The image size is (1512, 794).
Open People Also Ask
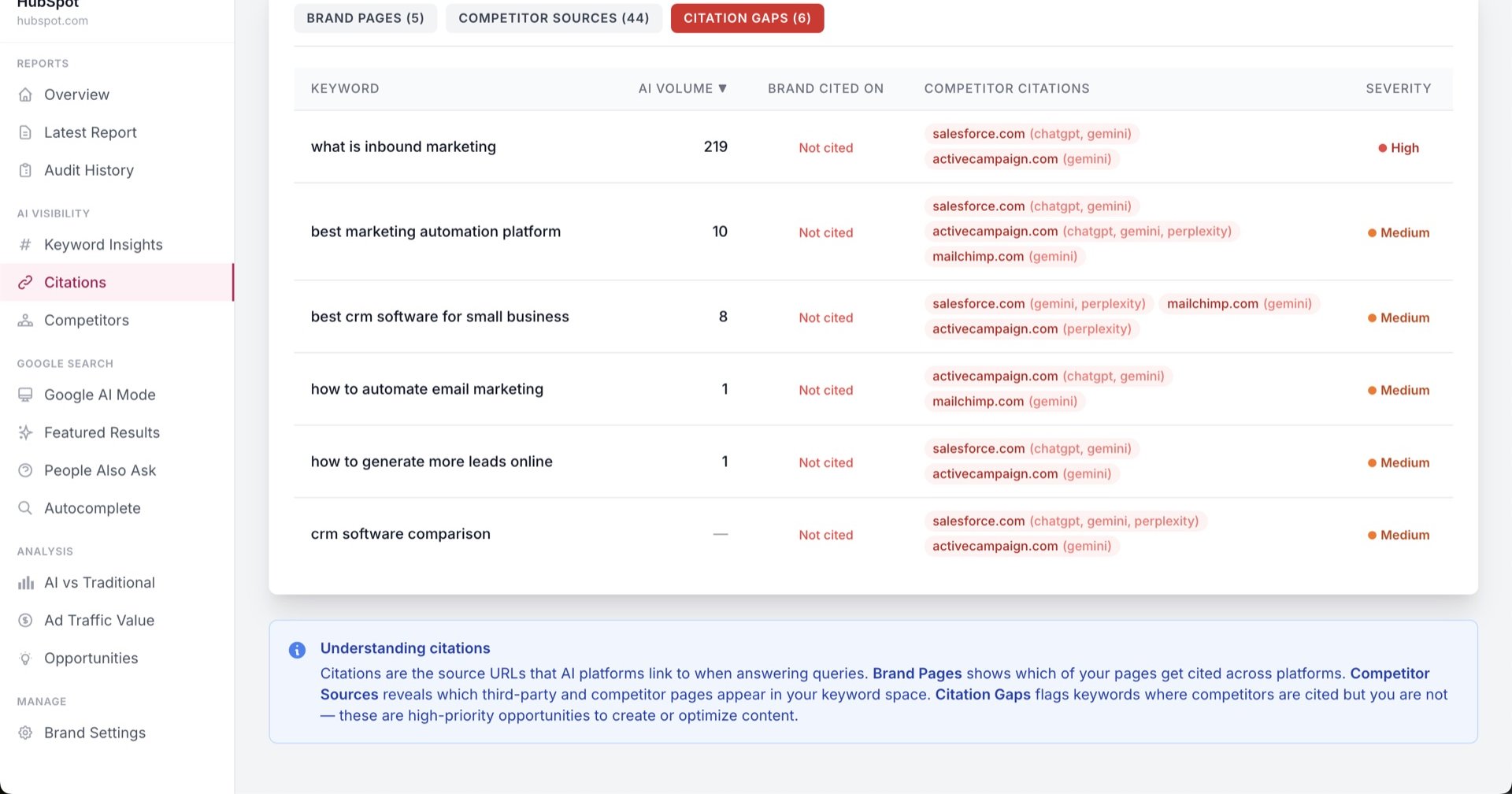pos(117,470)
